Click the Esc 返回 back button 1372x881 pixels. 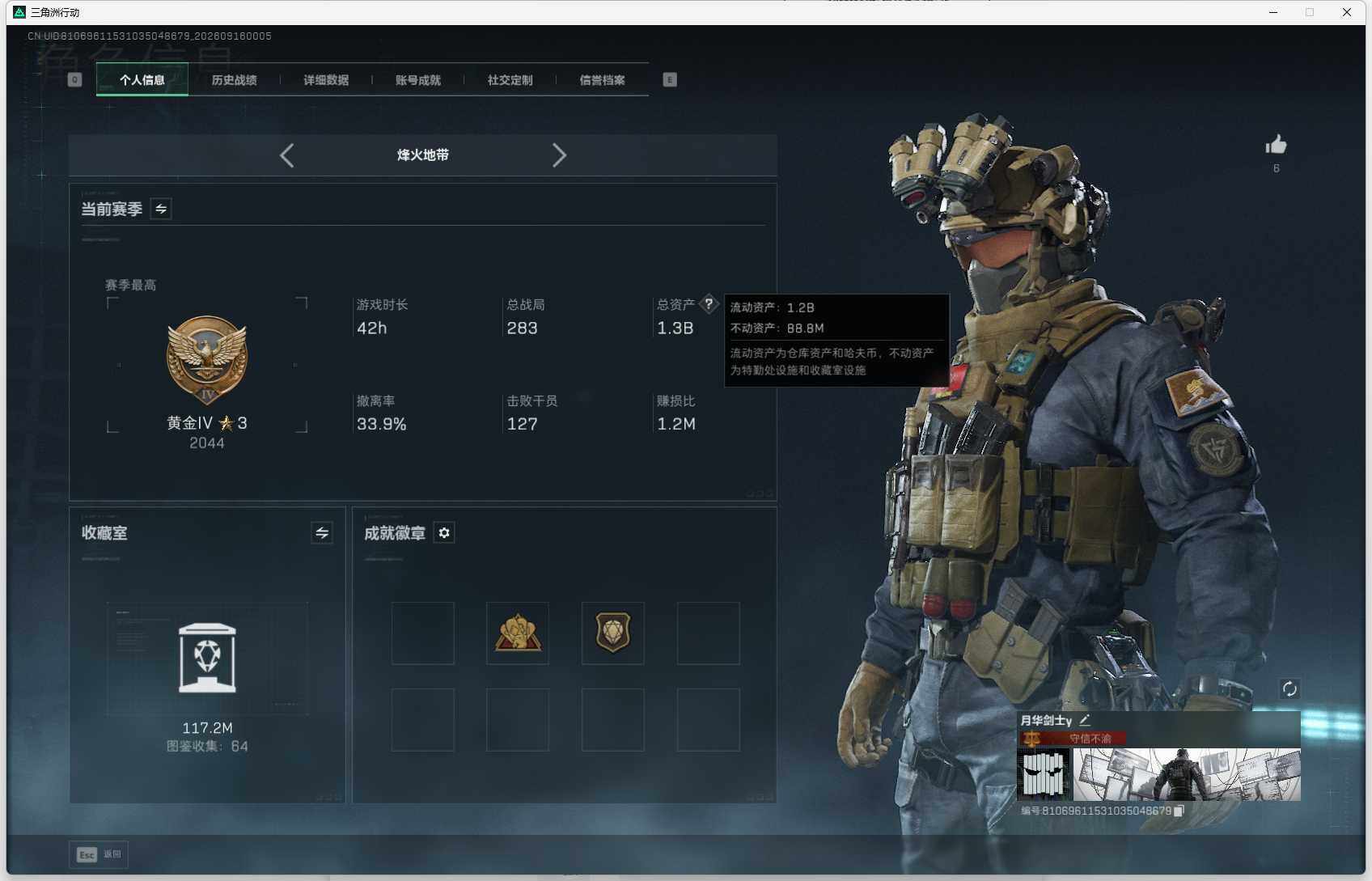(99, 854)
